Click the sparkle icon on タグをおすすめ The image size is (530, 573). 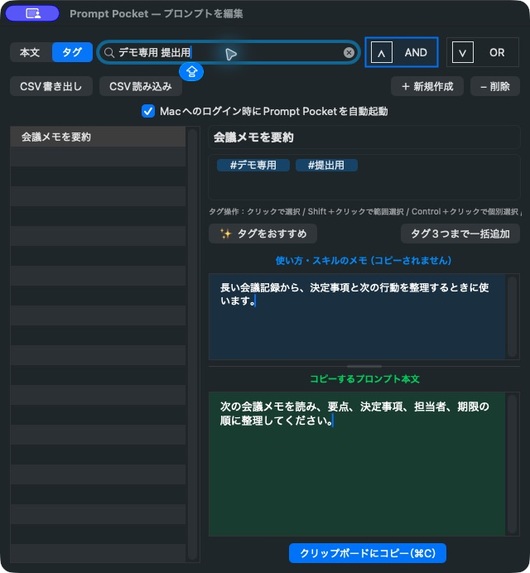coord(226,234)
